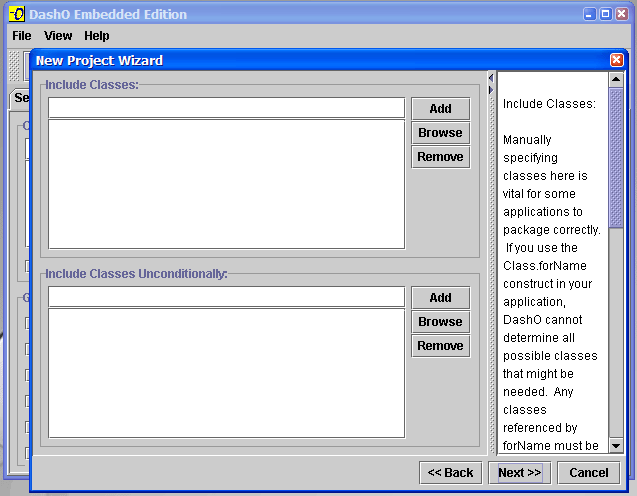
Task: Maximize the DashO Embedded Edition window
Action: tap(605, 14)
